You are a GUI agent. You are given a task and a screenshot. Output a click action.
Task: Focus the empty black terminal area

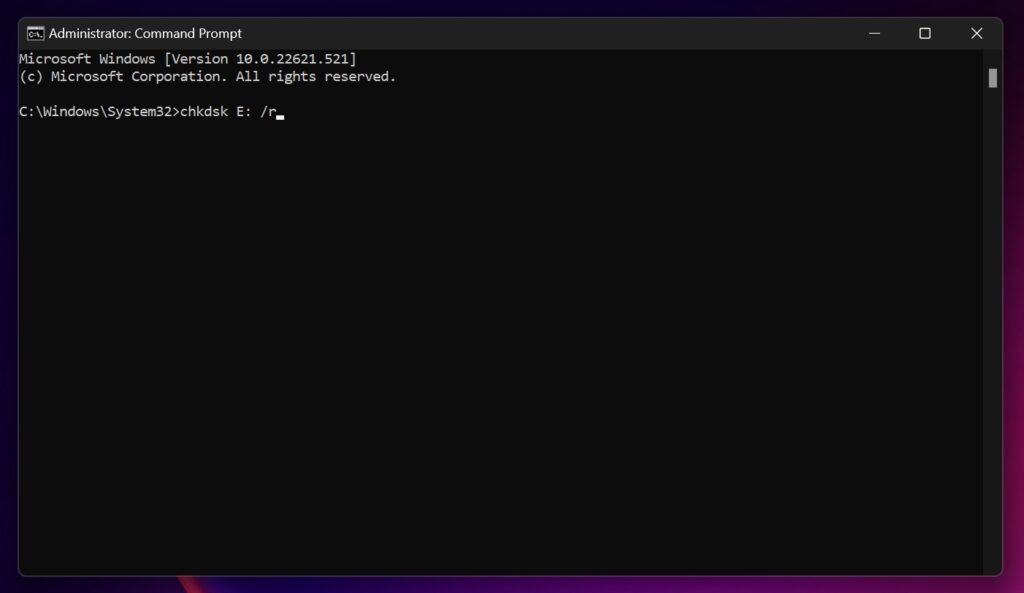(x=500, y=350)
